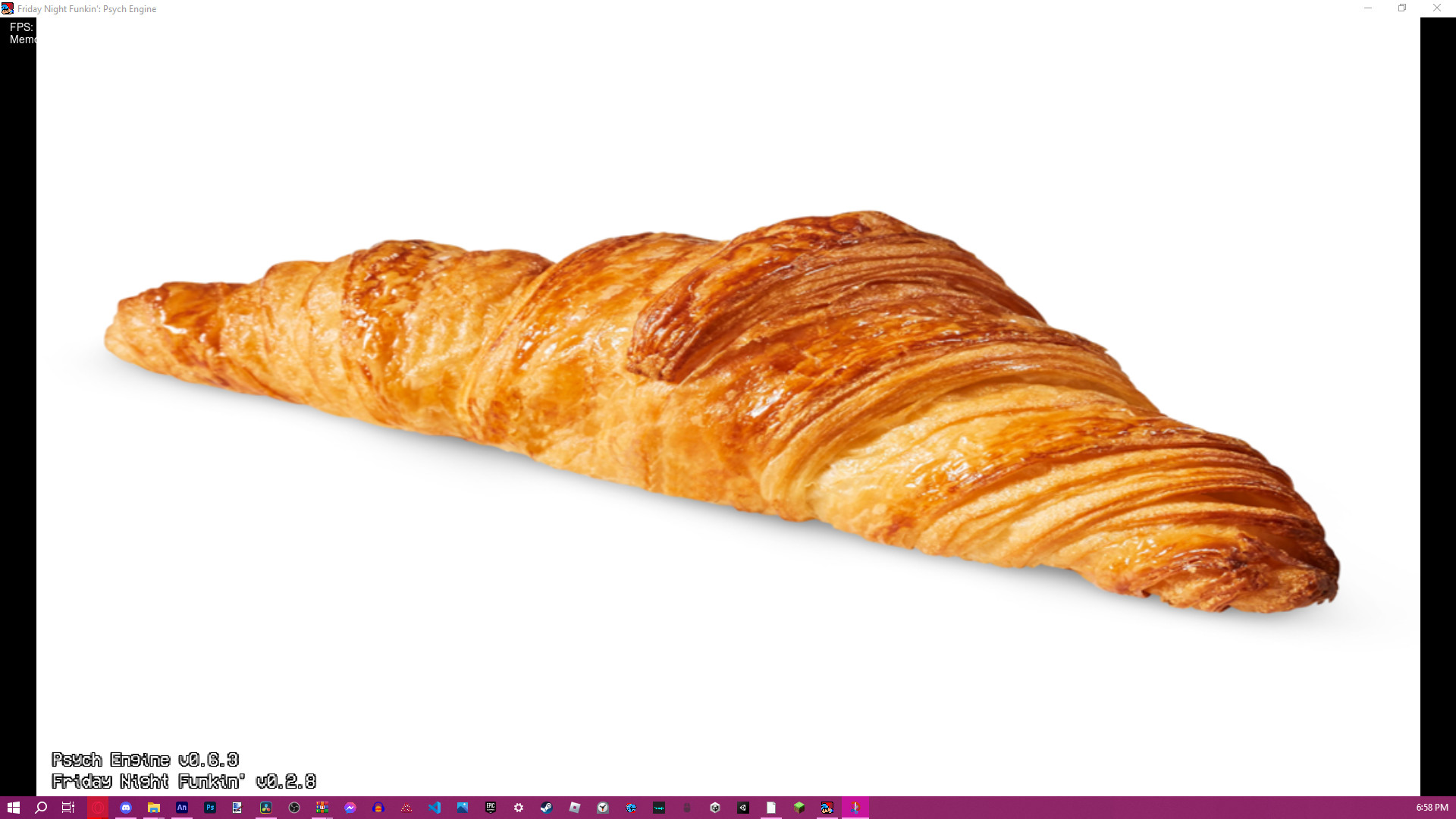This screenshot has height=819, width=1456.
Task: Open Windows search from the taskbar
Action: [42, 808]
